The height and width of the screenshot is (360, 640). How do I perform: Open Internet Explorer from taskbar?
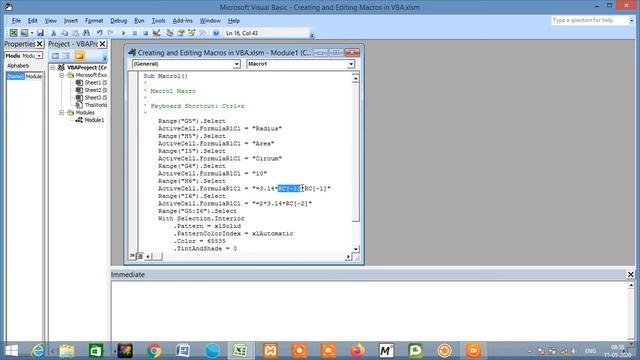tap(38, 351)
